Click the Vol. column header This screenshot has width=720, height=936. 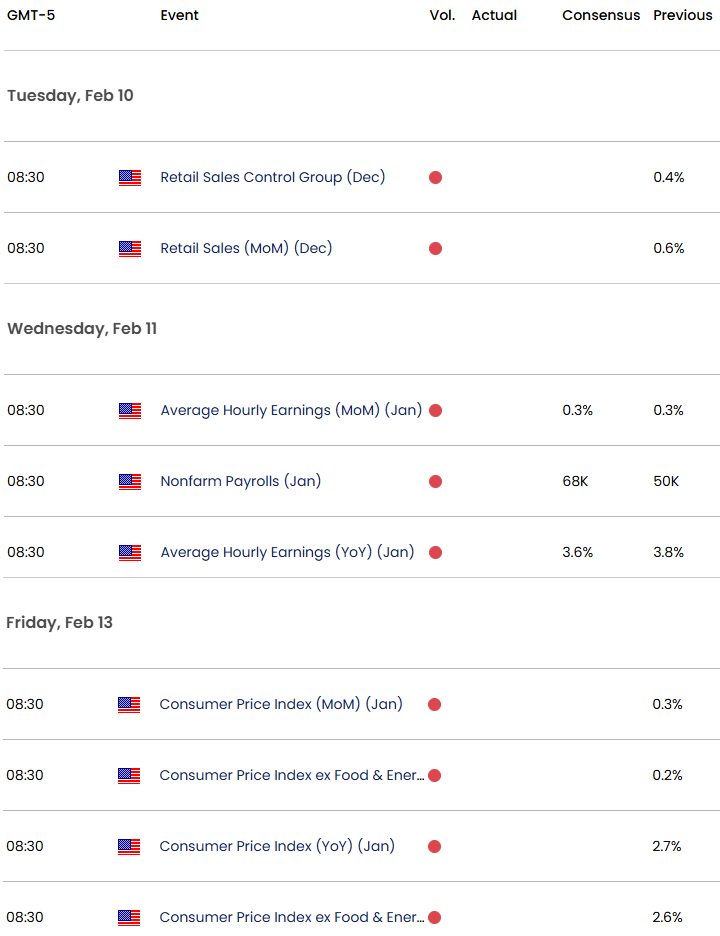(x=442, y=15)
